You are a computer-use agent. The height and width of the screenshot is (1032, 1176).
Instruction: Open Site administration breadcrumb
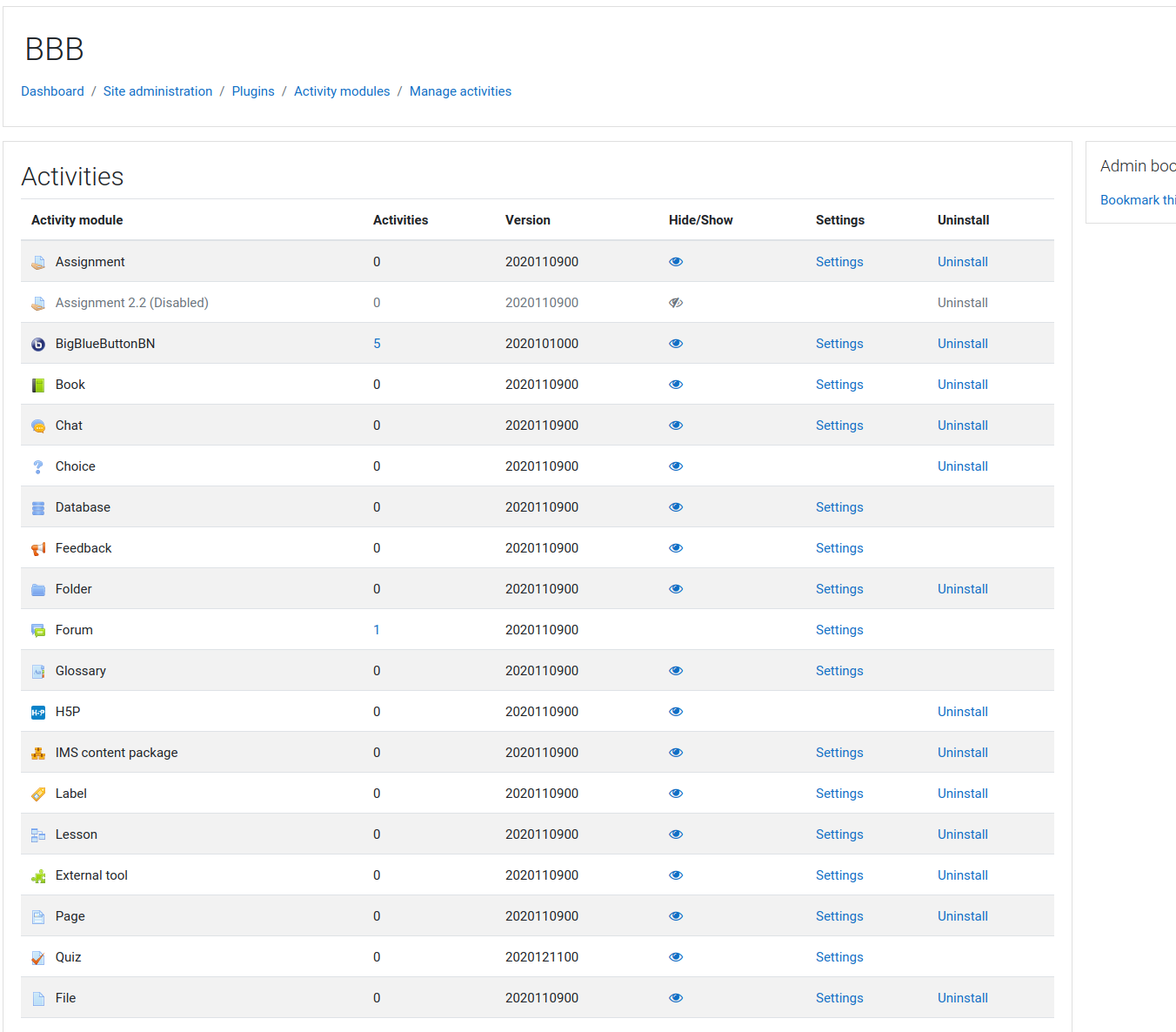tap(157, 91)
